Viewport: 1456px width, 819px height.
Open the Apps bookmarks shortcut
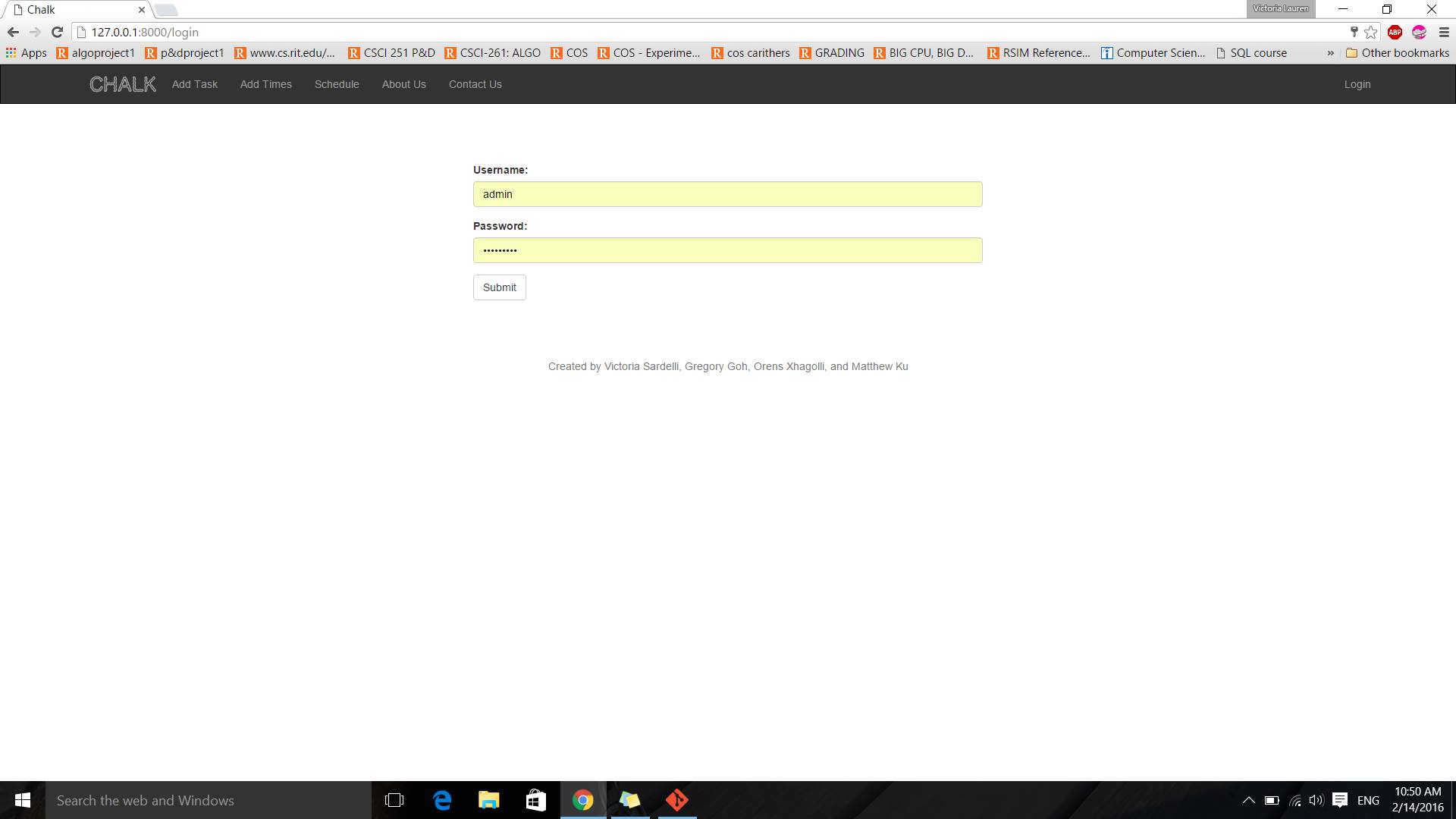pyautogui.click(x=27, y=53)
